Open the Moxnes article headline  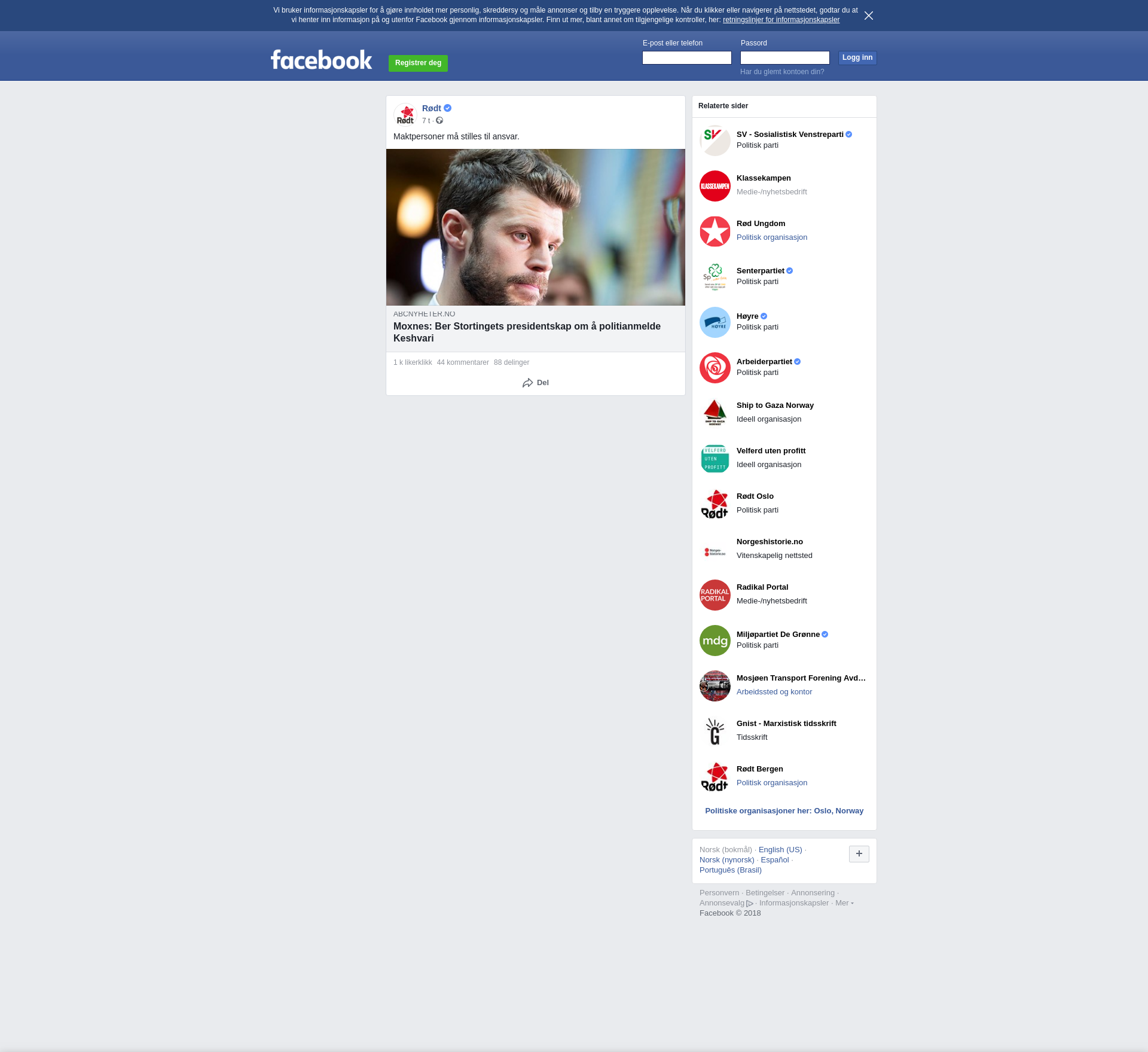(527, 332)
